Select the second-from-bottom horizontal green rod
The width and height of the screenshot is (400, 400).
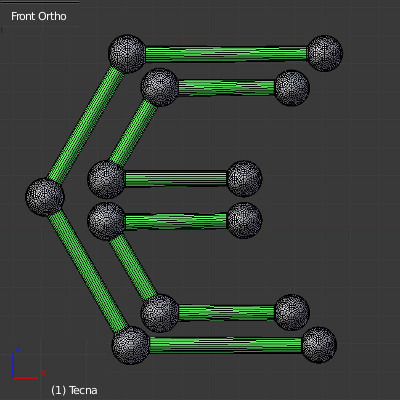click(x=227, y=313)
